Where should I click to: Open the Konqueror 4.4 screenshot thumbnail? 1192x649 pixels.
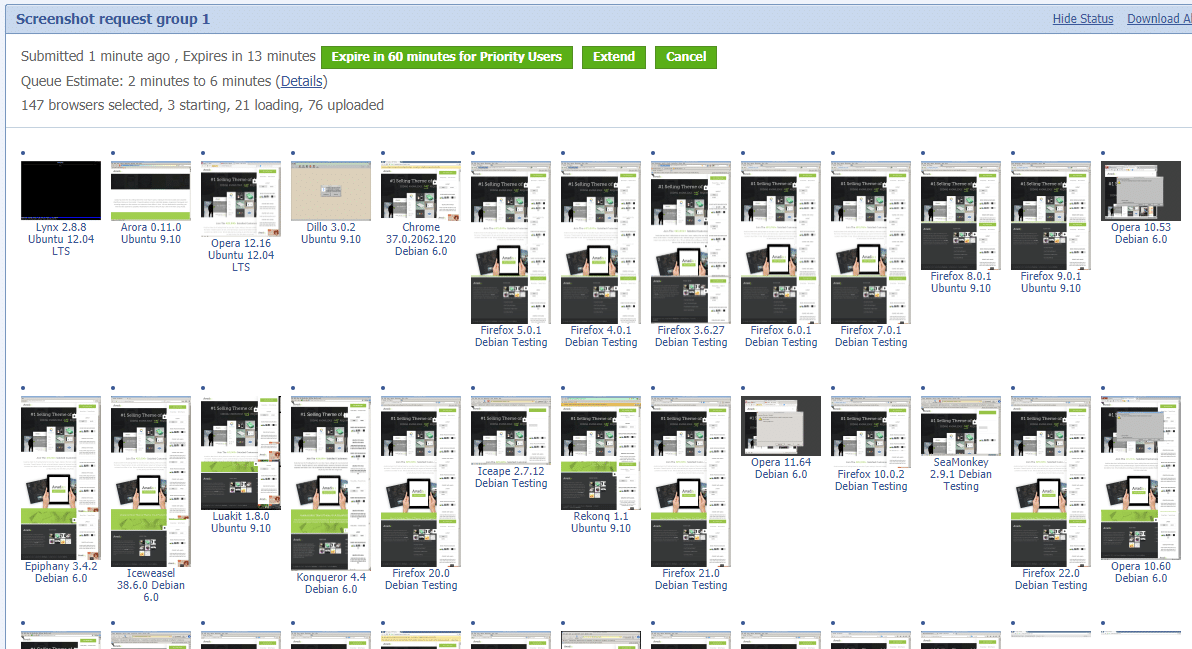click(x=331, y=483)
